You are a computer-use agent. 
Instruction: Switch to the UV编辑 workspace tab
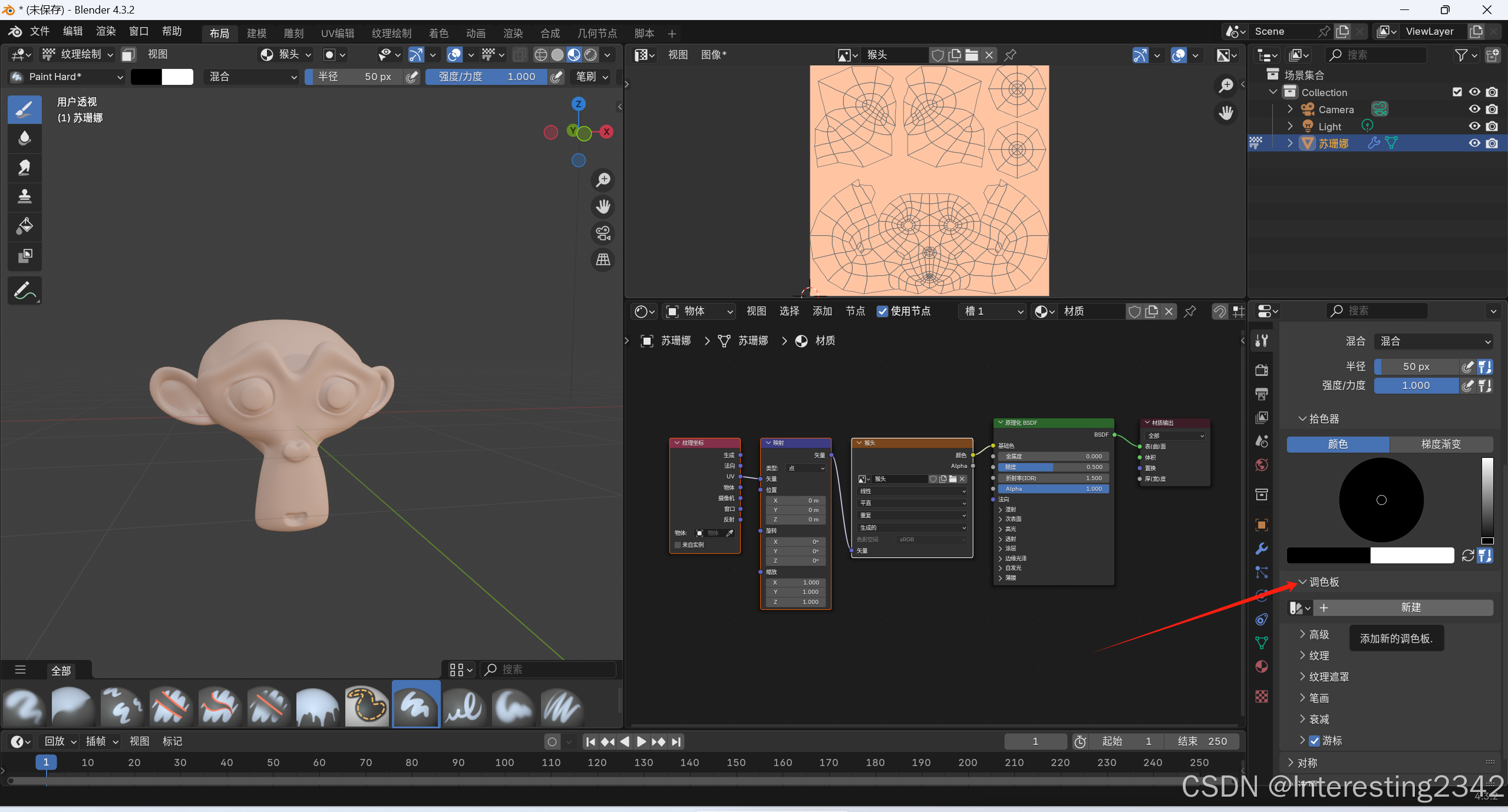337,34
